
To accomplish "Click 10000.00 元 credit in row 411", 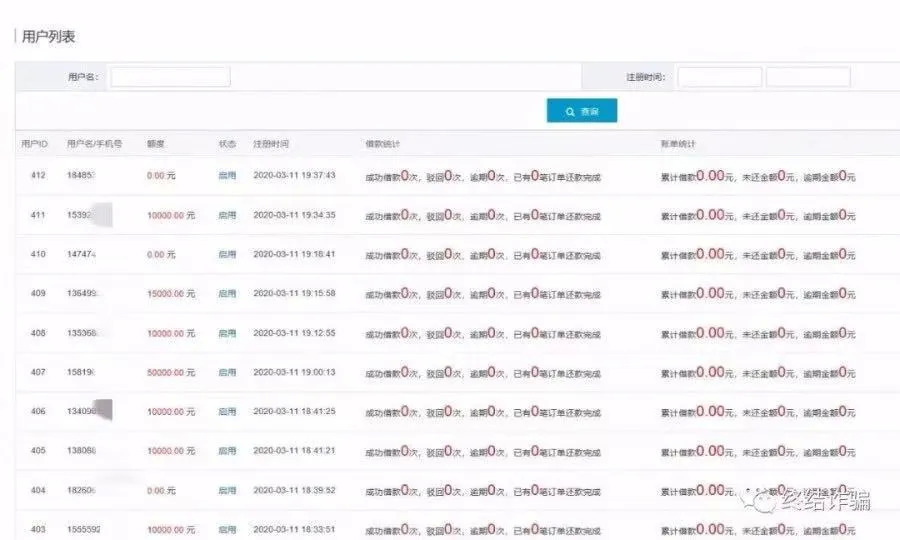I will pyautogui.click(x=171, y=215).
